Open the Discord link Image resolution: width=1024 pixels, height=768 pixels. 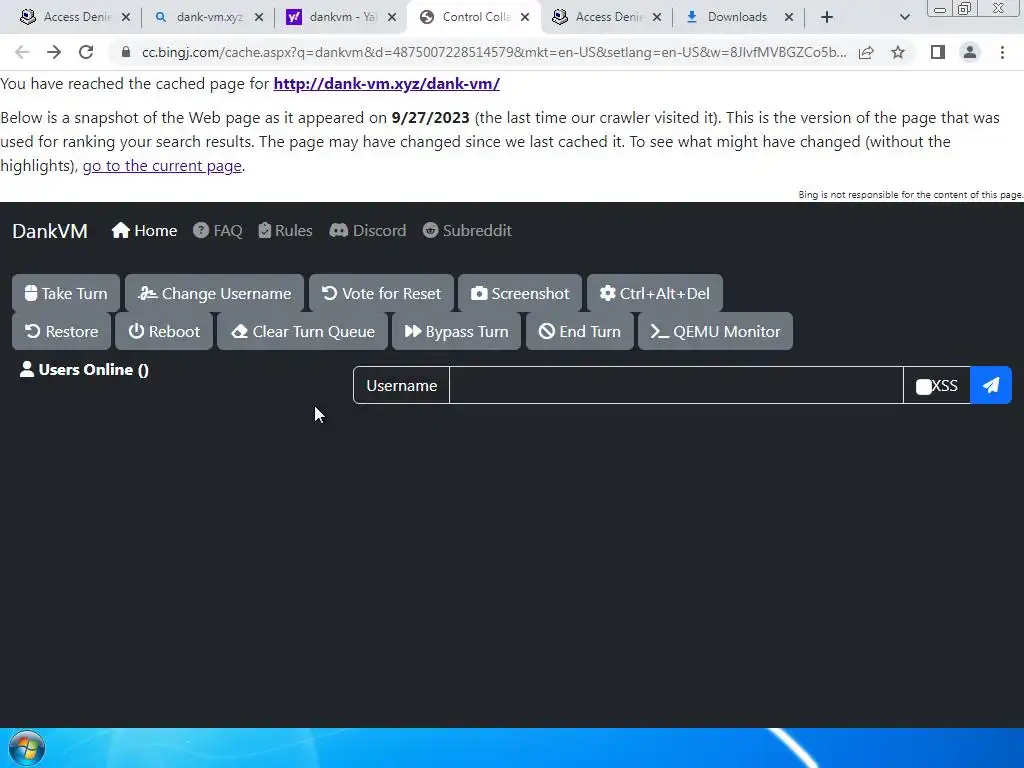tap(368, 231)
